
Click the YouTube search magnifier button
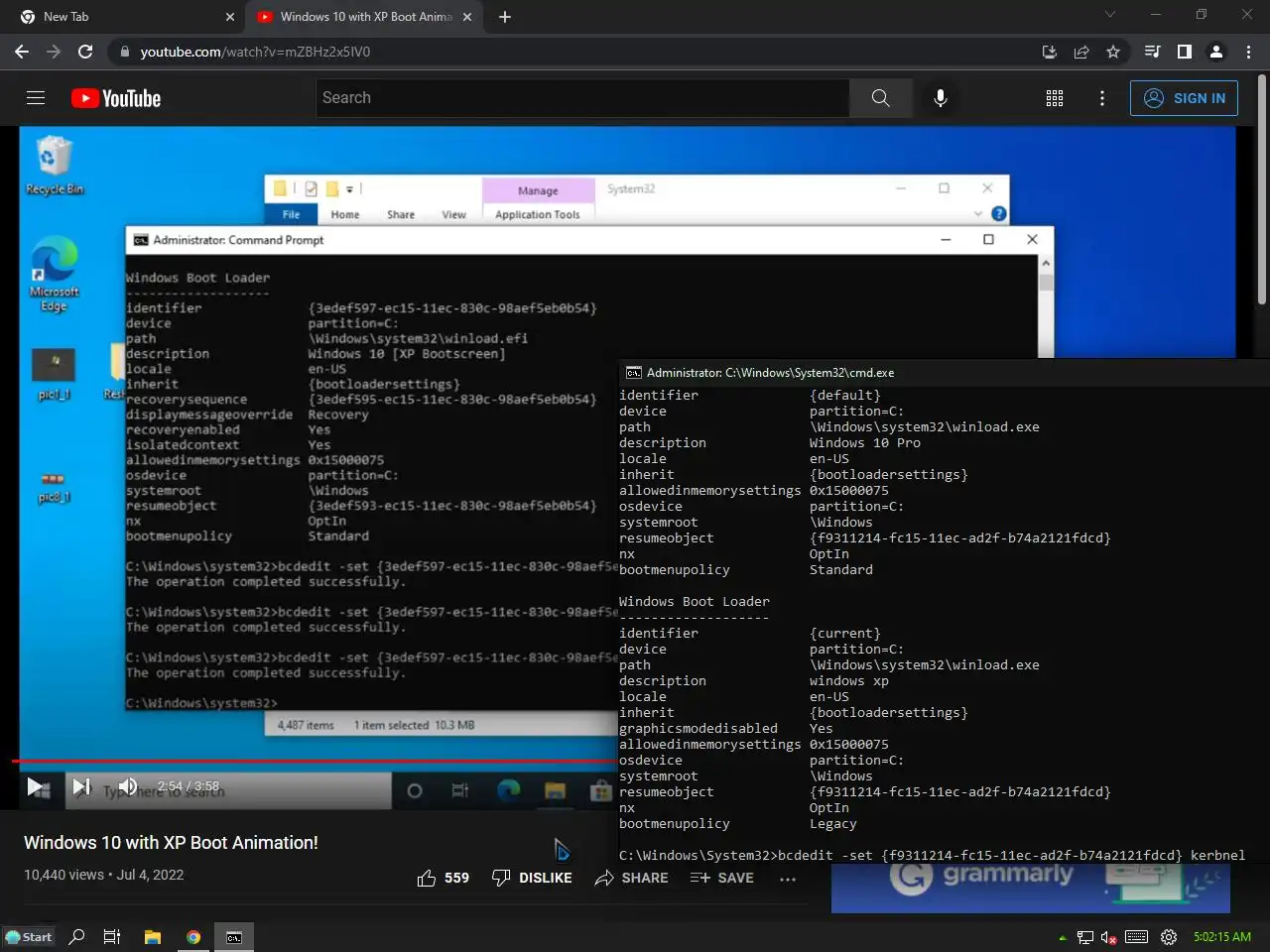tap(880, 98)
